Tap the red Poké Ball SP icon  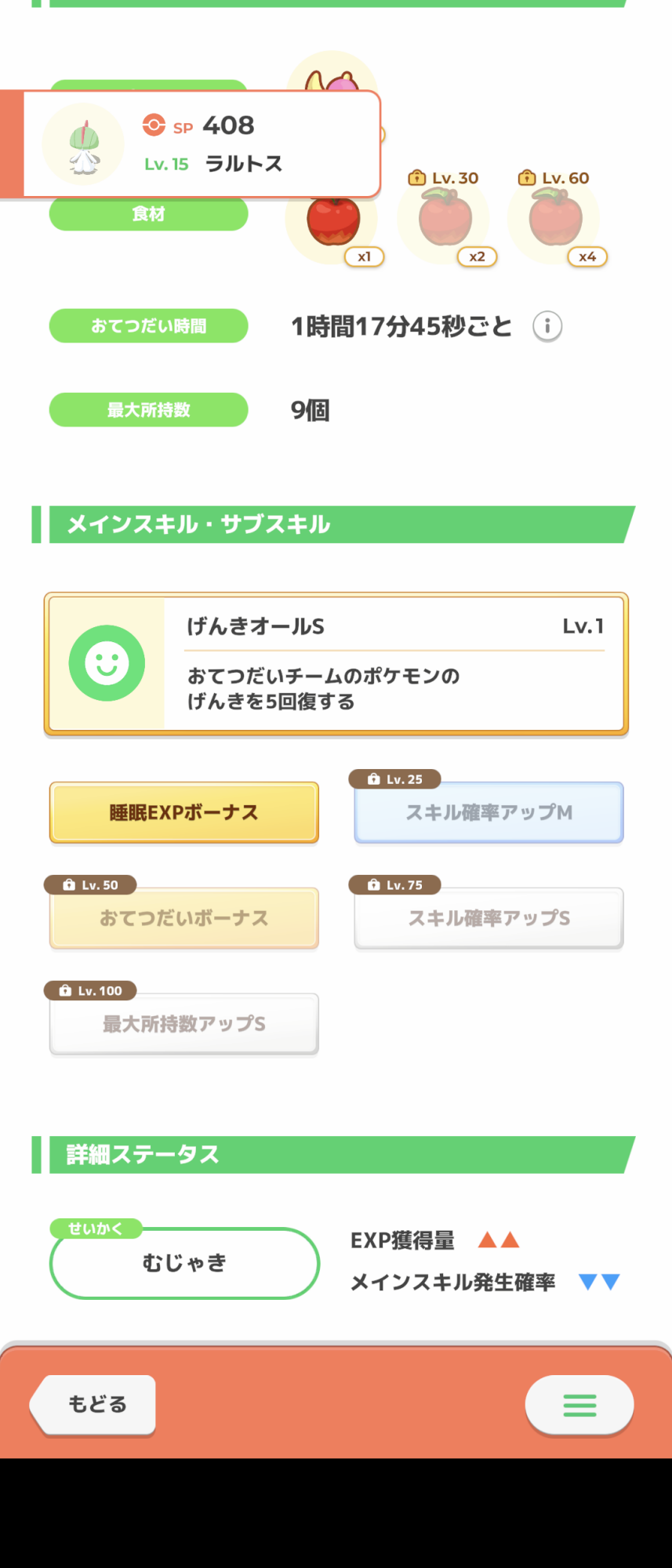click(154, 125)
